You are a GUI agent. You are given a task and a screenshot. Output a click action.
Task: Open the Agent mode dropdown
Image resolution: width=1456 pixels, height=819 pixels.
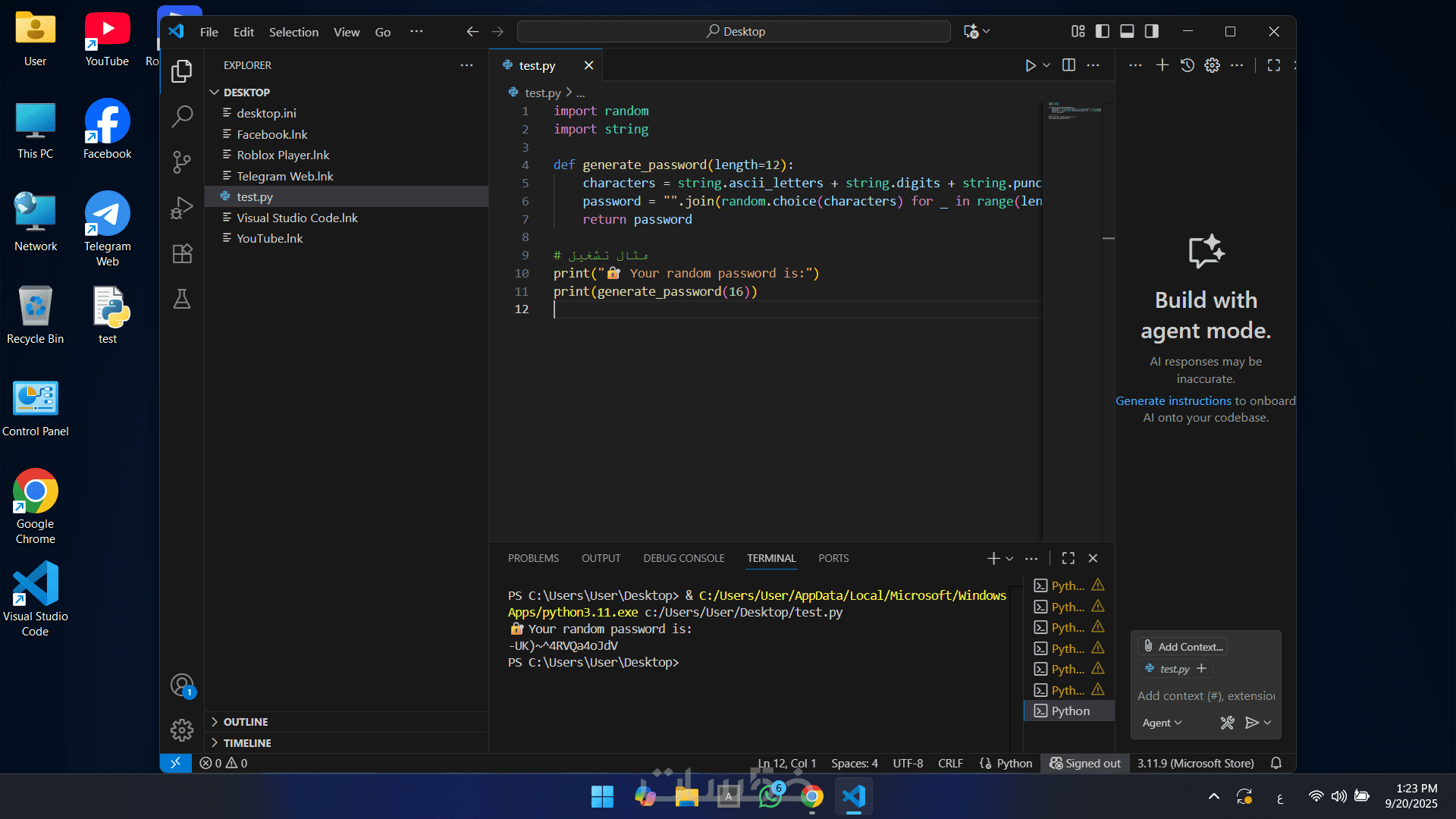pyautogui.click(x=1162, y=723)
